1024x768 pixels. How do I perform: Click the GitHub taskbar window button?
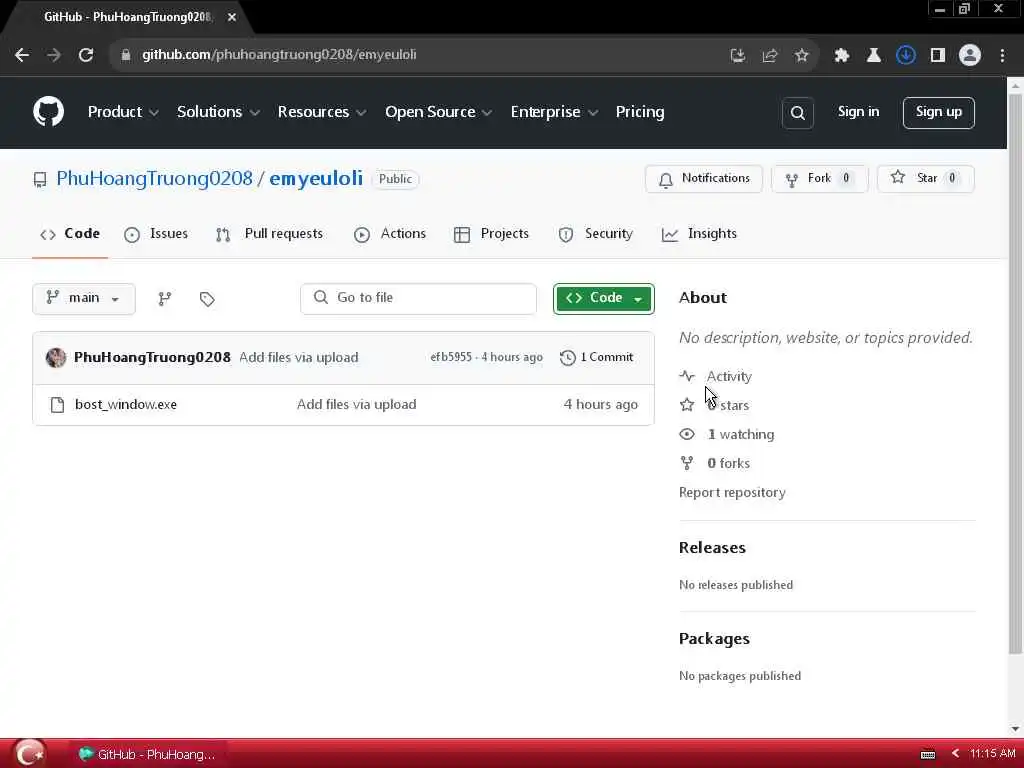tap(146, 754)
